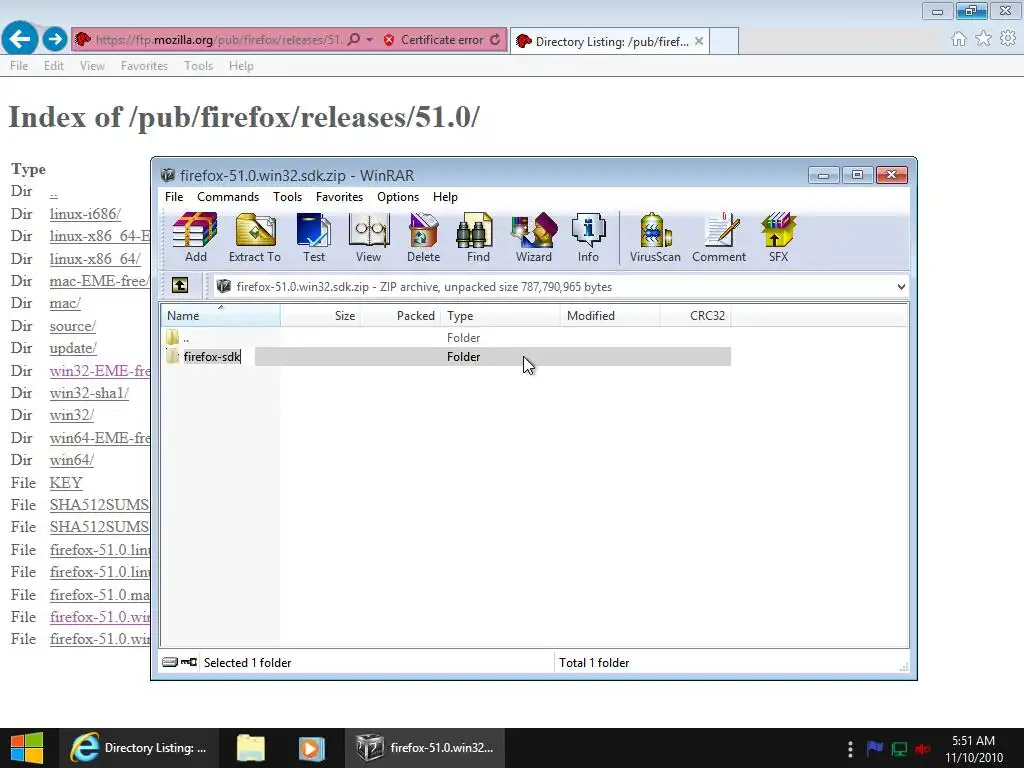Viewport: 1024px width, 768px height.
Task: Show hidden tray icons via the dots
Action: [x=850, y=748]
